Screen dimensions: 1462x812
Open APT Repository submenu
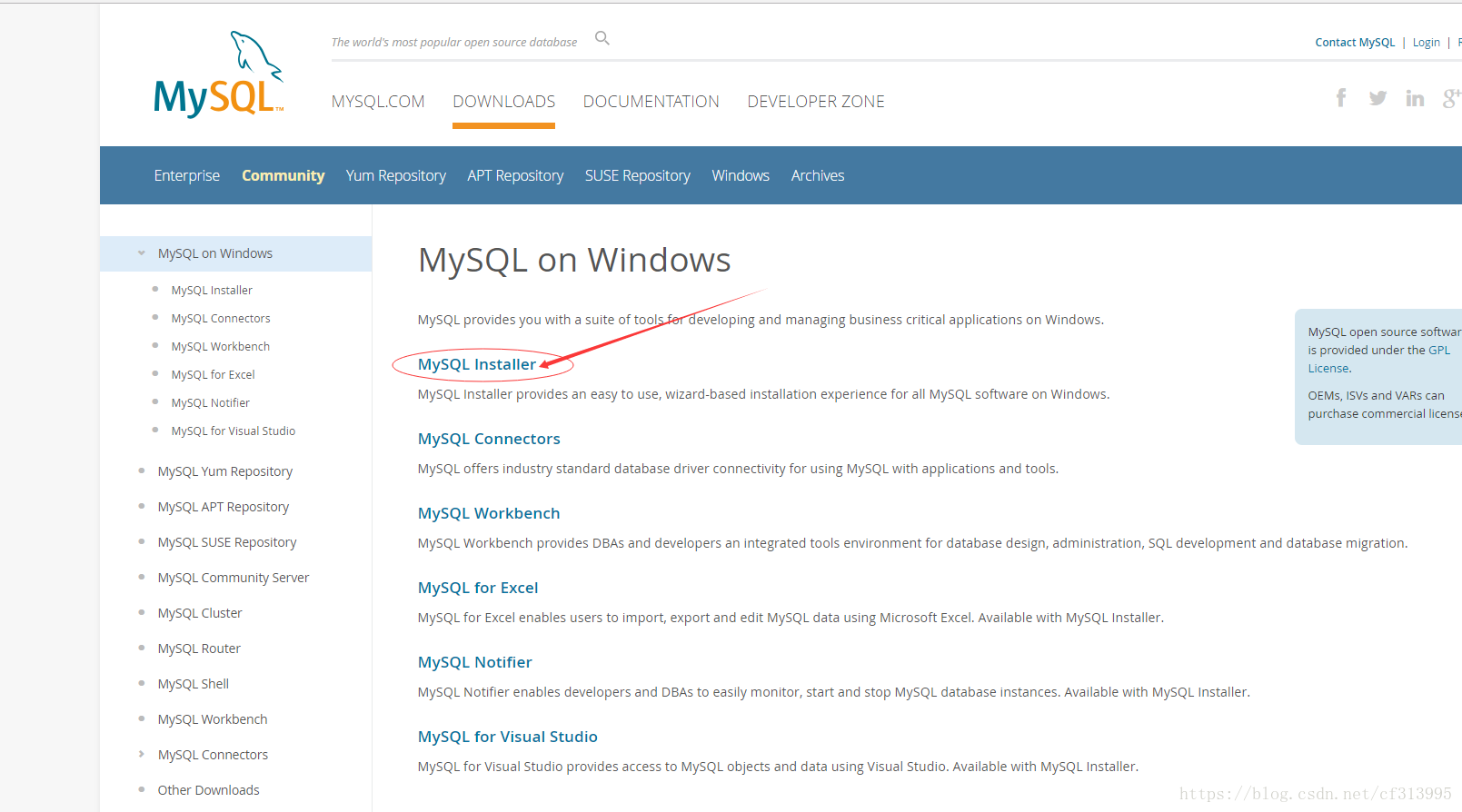coord(515,175)
